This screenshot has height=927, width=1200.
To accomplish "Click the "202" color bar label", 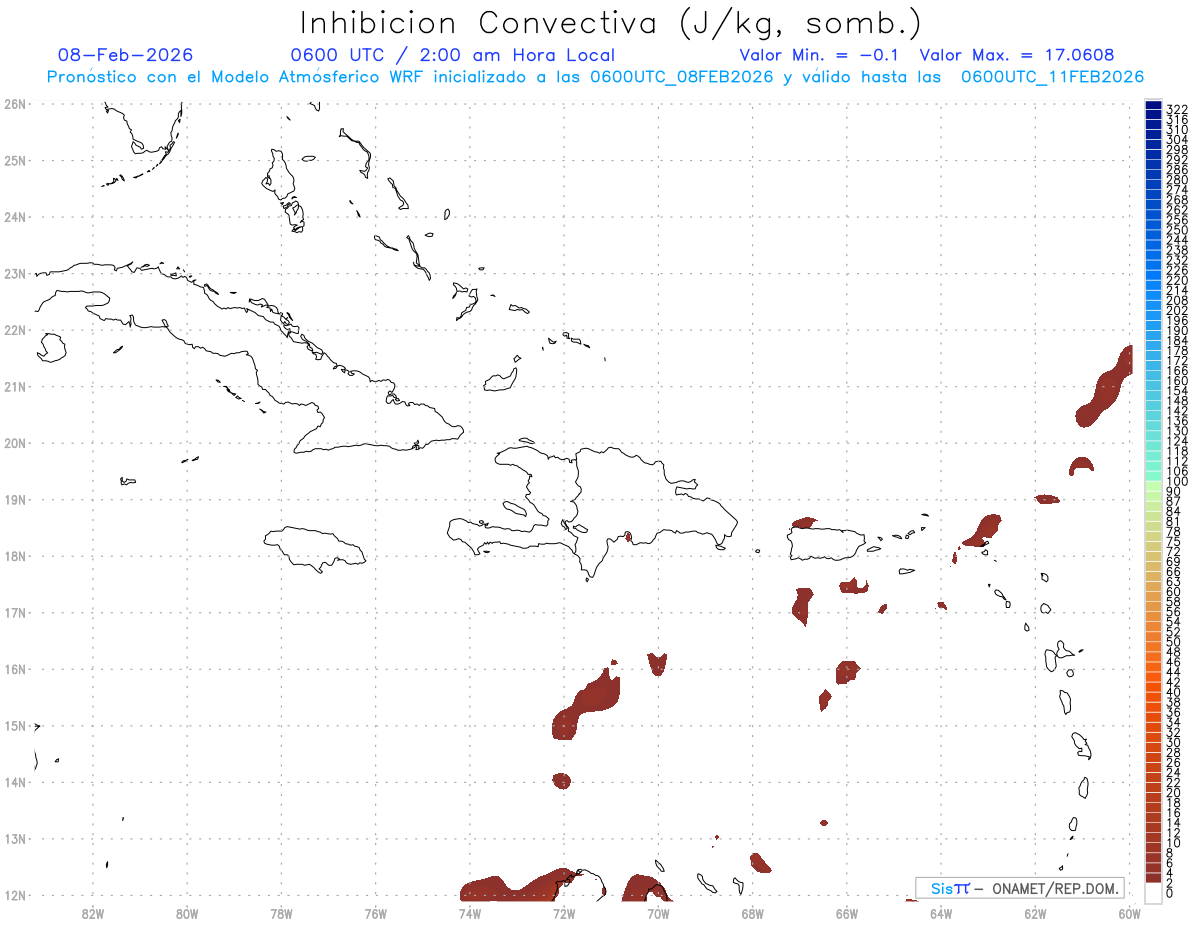I will point(1177,310).
